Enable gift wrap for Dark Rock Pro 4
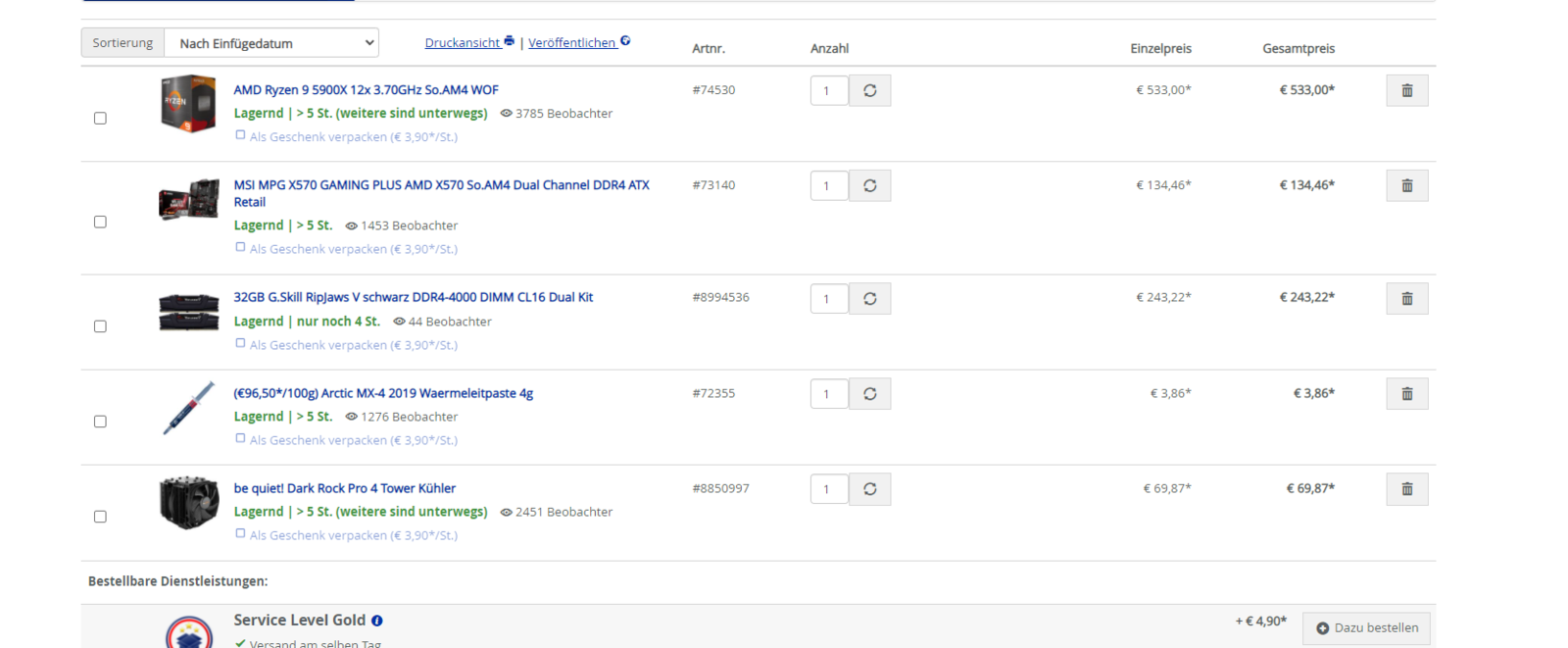 [x=240, y=533]
